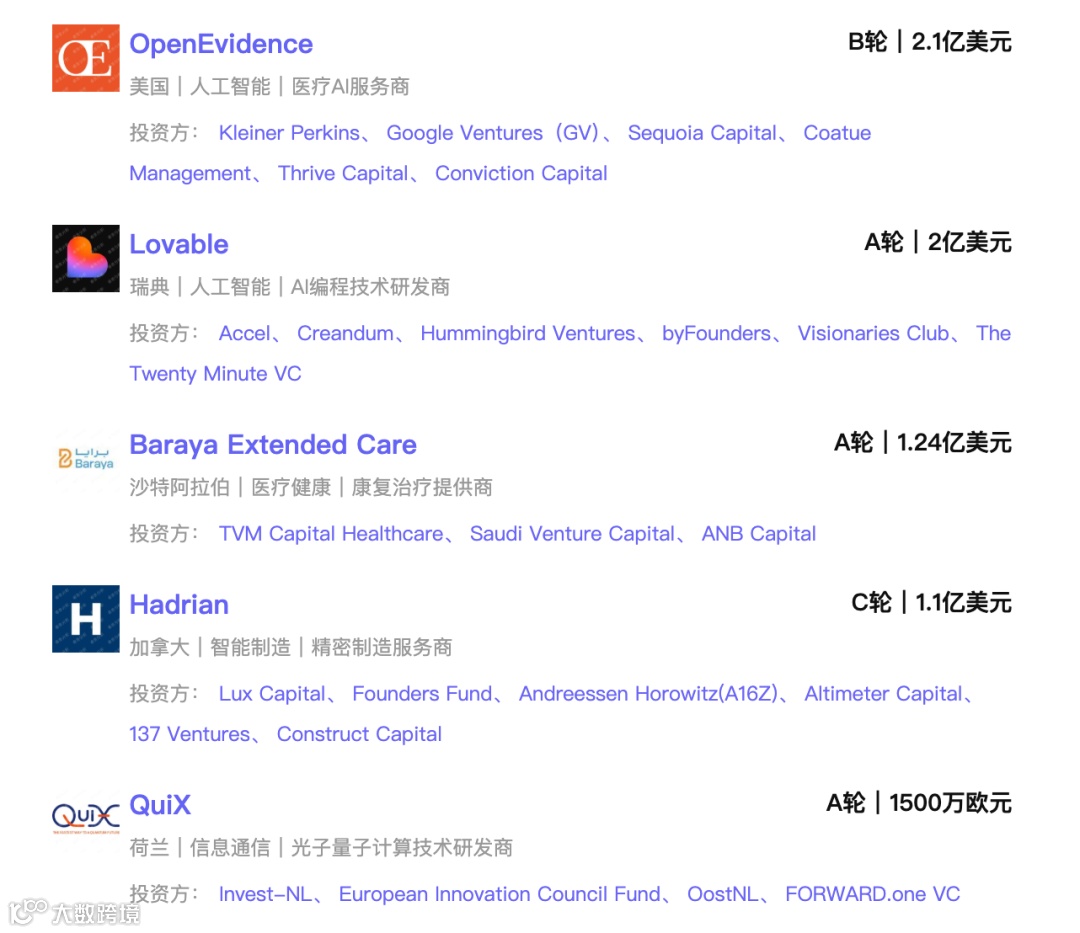The height and width of the screenshot is (933, 1080).
Task: Open the Visionaries Club investor link
Action: pyautogui.click(x=873, y=333)
